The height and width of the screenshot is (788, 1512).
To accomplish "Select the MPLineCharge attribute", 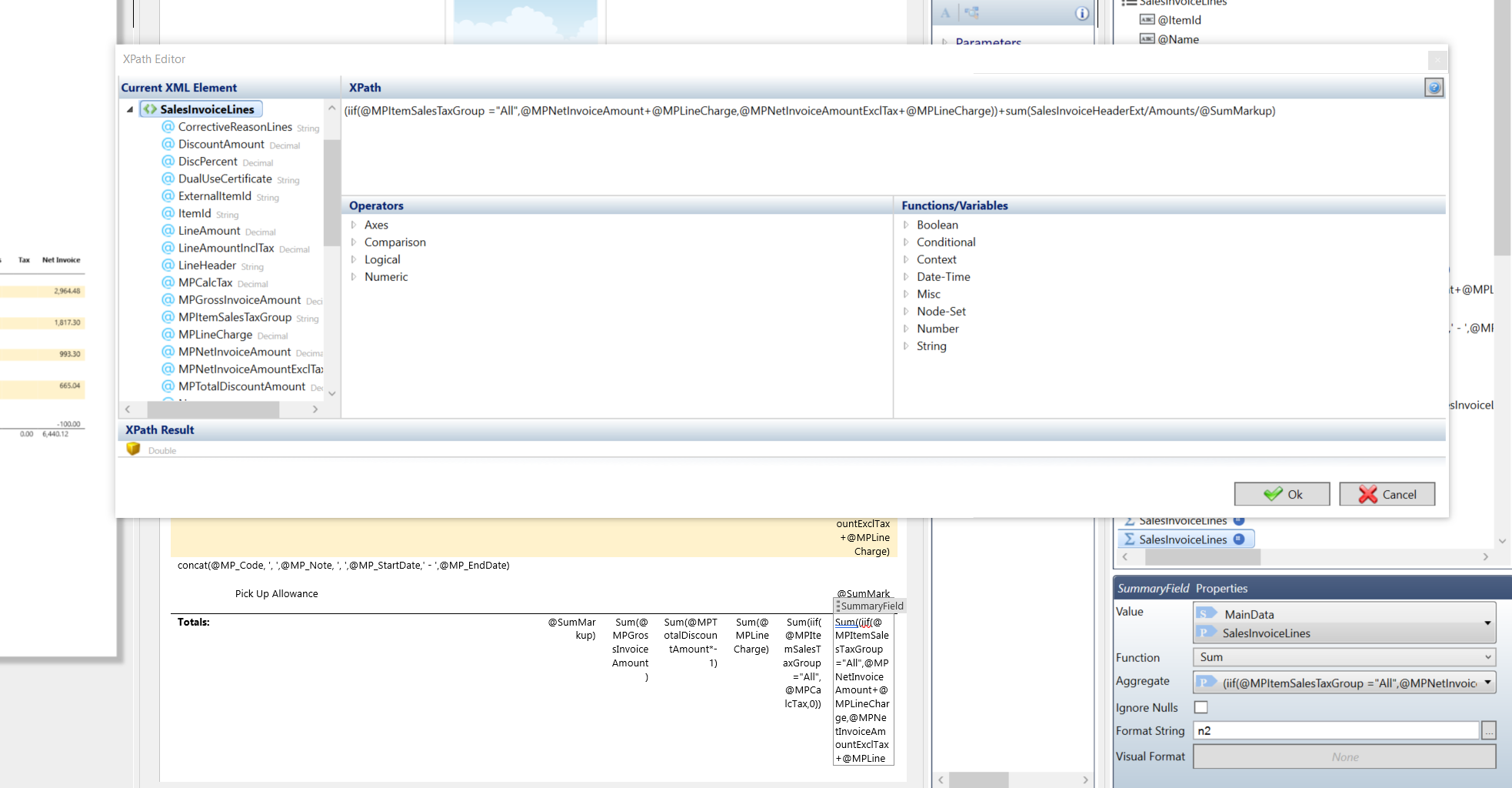I will click(x=215, y=335).
